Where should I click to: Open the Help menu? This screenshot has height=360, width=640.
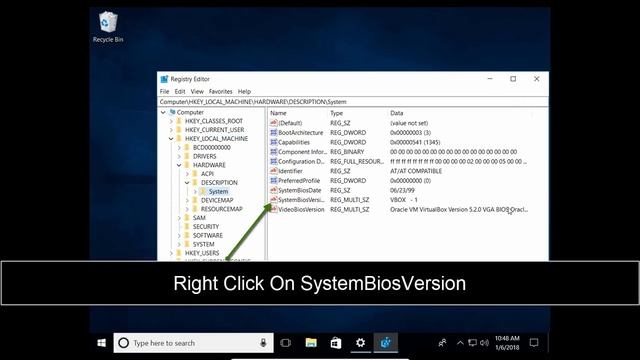244,91
